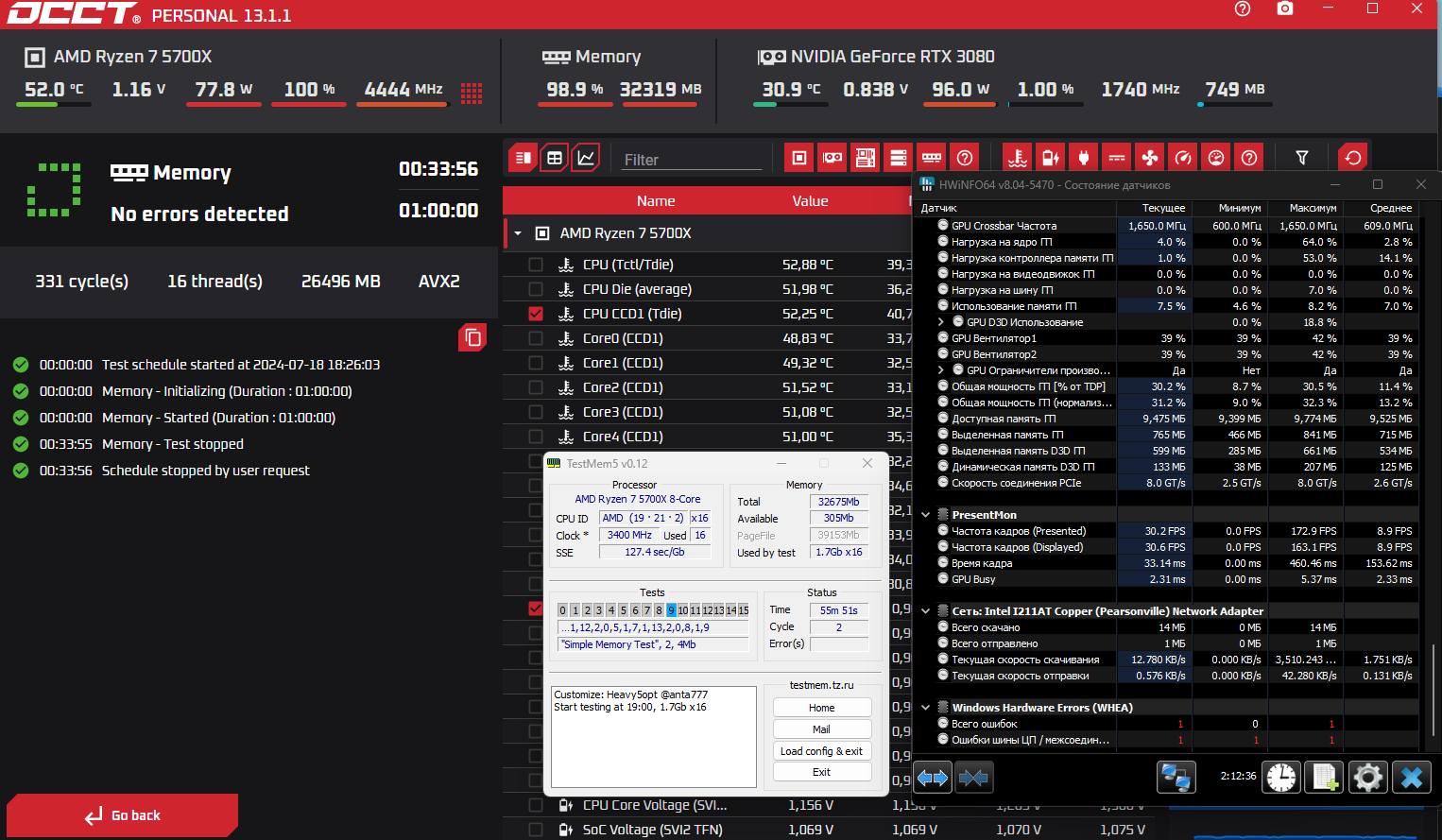Copy the OCCT test log to clipboard
The image size is (1442, 840).
tap(472, 337)
